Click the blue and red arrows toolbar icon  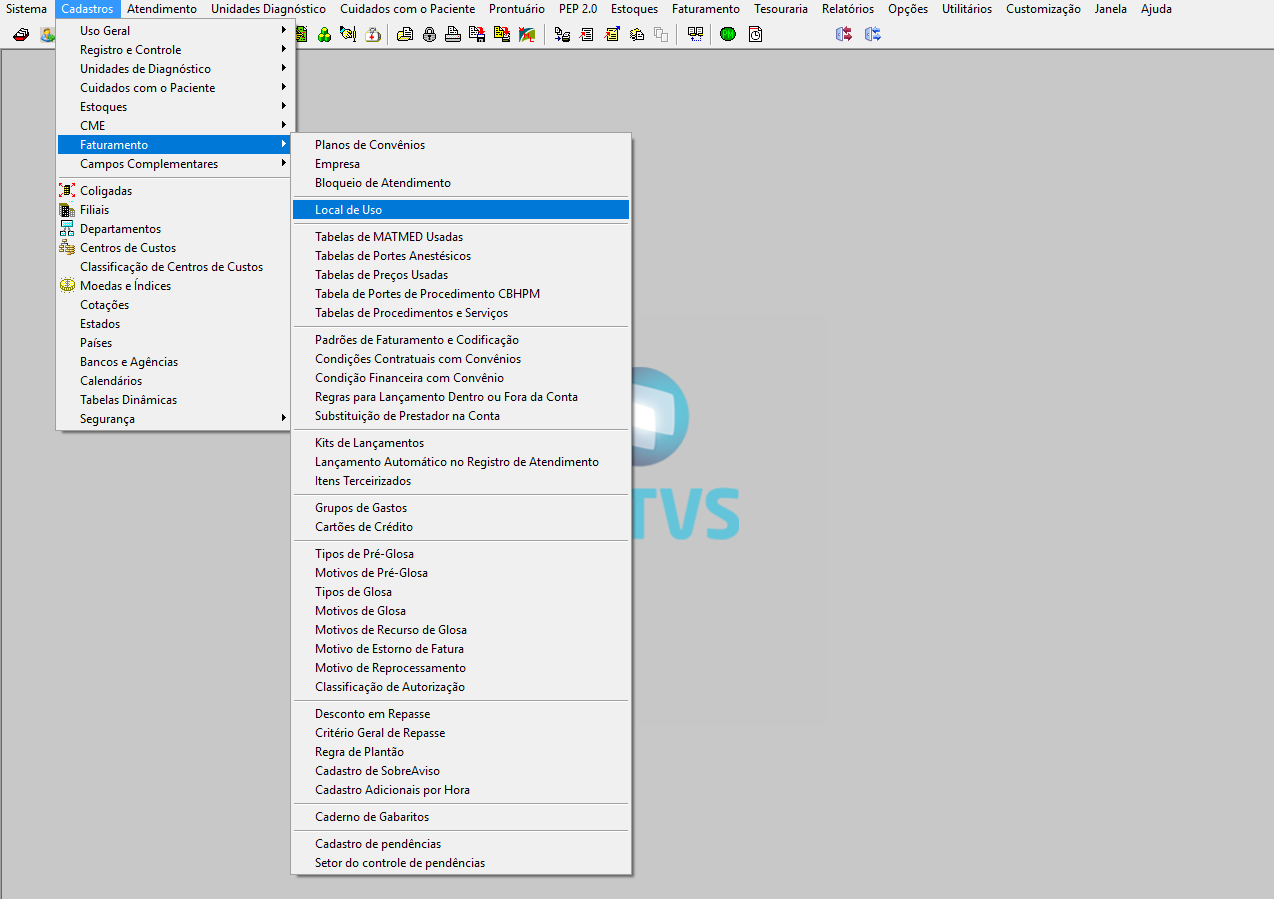coord(844,34)
